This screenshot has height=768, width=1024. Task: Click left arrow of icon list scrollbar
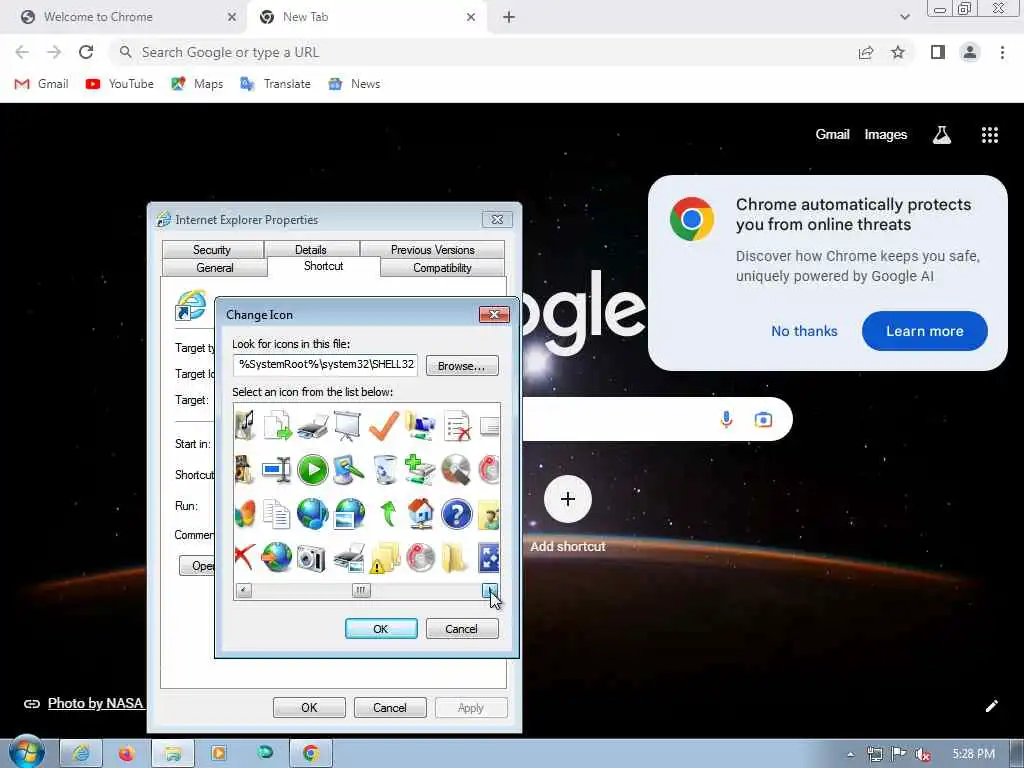point(244,590)
